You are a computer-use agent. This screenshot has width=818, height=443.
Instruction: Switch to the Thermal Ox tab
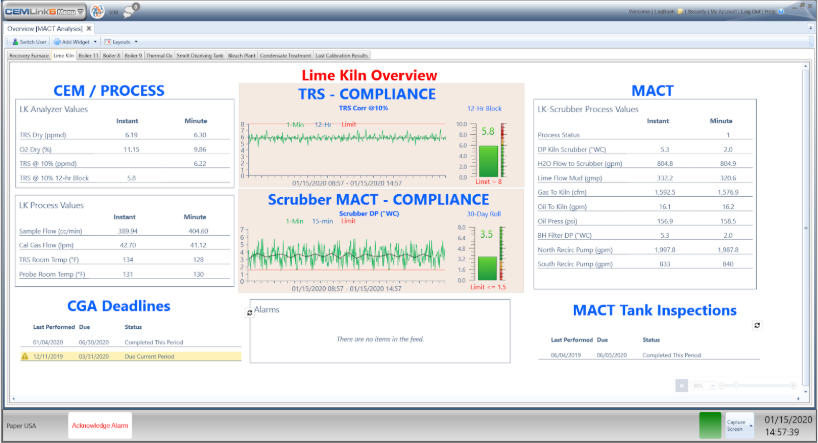pos(159,55)
